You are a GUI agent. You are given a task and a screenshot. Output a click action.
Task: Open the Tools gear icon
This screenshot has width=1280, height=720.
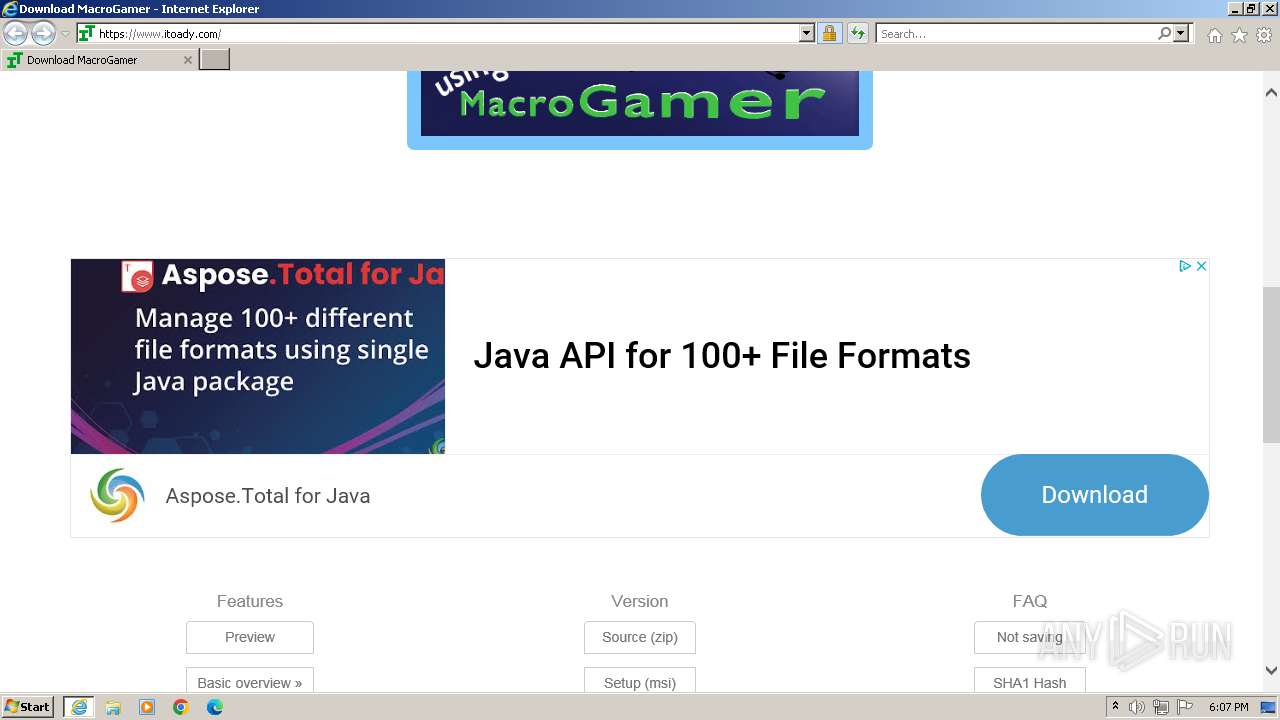coord(1264,35)
